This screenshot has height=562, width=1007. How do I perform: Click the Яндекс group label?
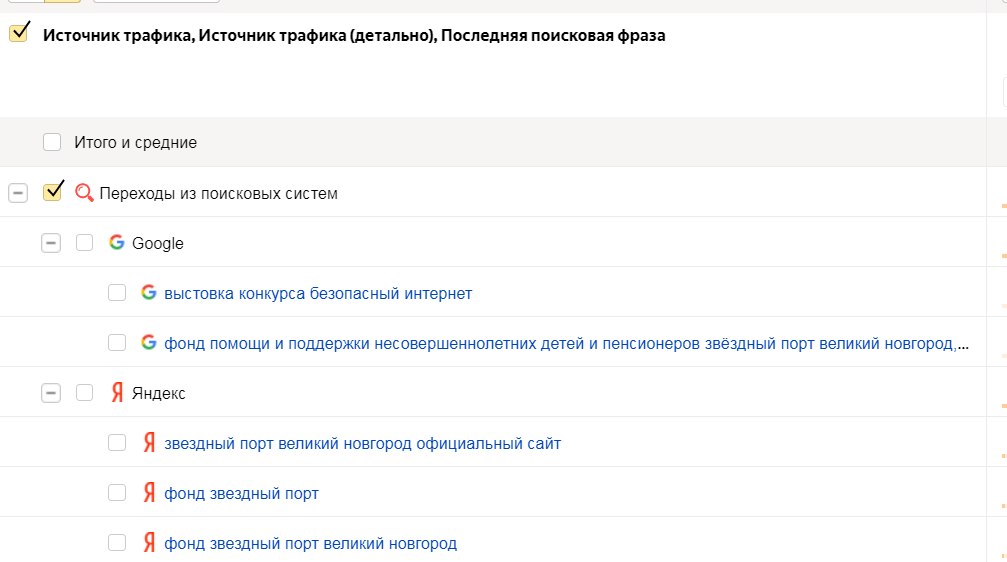click(x=159, y=393)
